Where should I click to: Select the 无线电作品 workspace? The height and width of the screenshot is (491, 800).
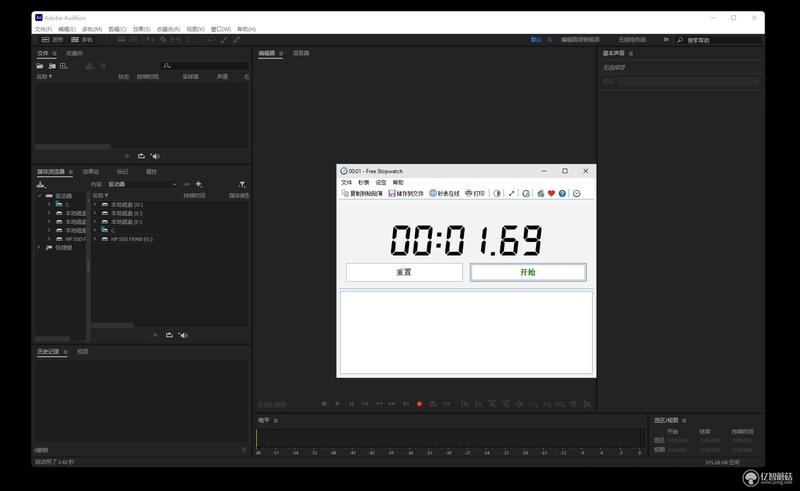[x=632, y=40]
